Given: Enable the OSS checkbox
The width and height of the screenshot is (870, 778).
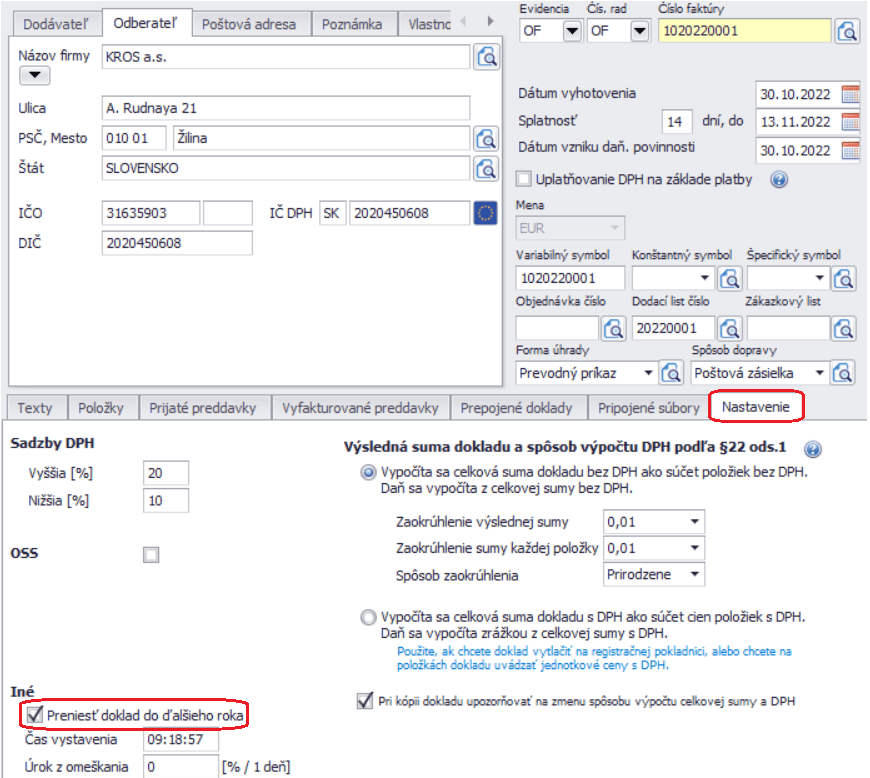Looking at the screenshot, I should [151, 554].
